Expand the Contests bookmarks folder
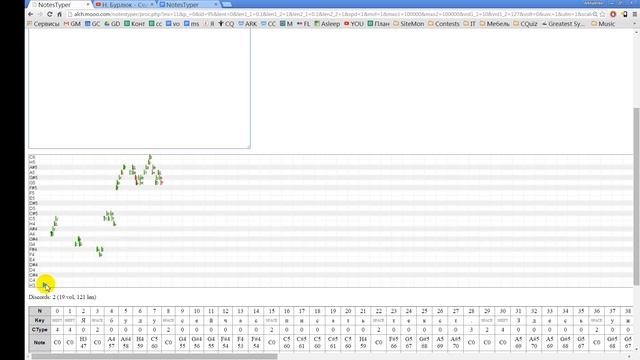Screen dimensions: 640x360 444,24
